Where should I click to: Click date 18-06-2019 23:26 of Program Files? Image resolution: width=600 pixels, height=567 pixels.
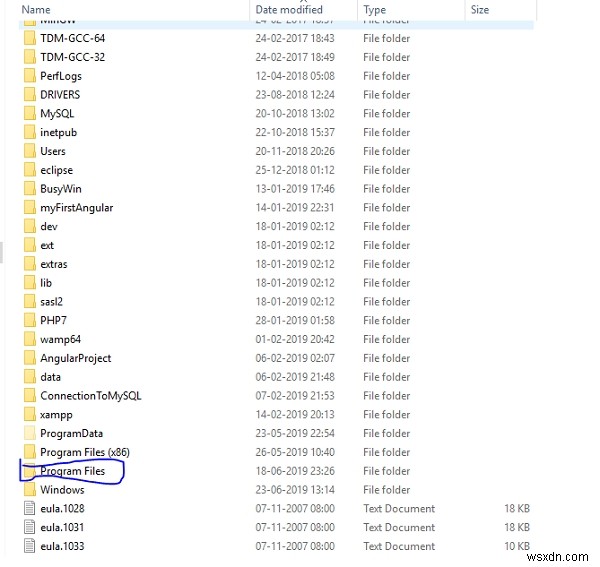click(295, 471)
